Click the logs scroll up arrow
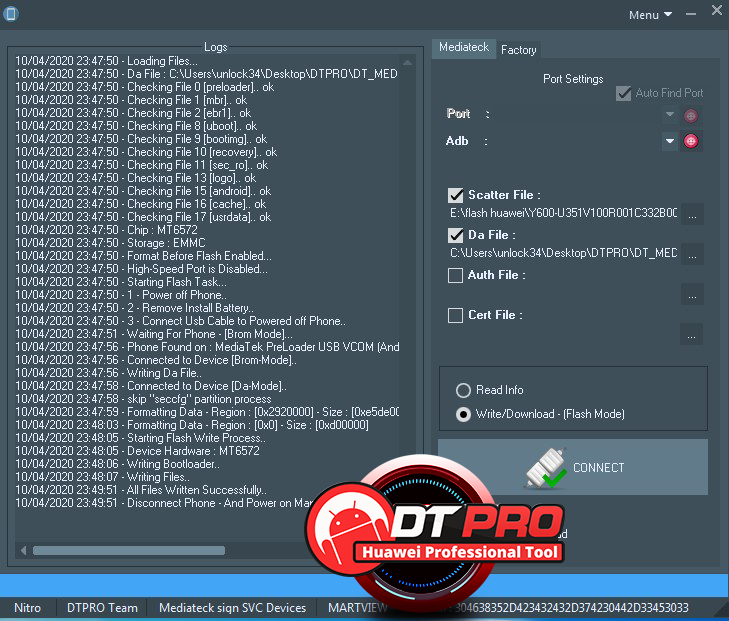The height and width of the screenshot is (621, 729). click(x=407, y=62)
